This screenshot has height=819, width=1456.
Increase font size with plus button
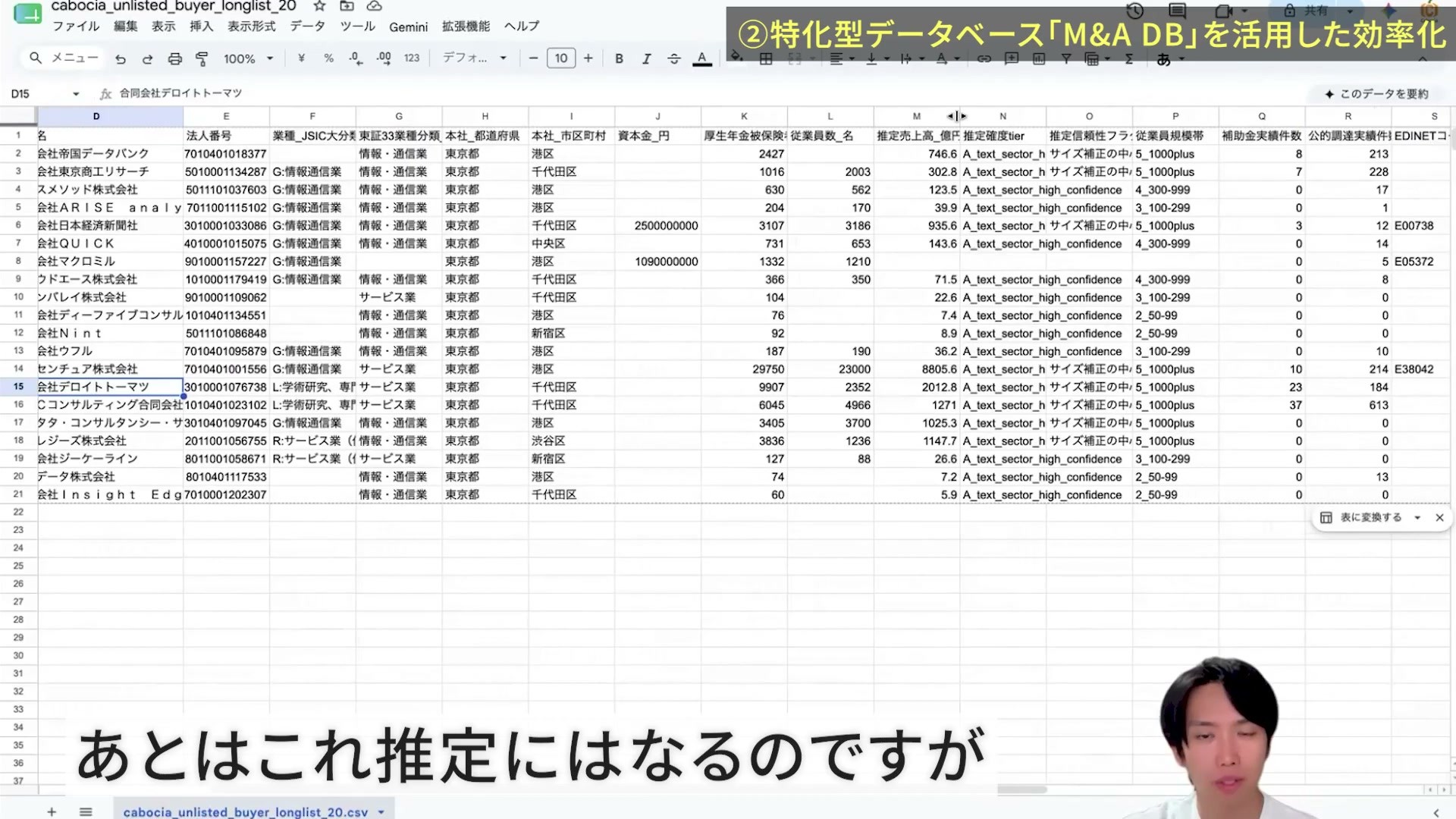coord(588,58)
